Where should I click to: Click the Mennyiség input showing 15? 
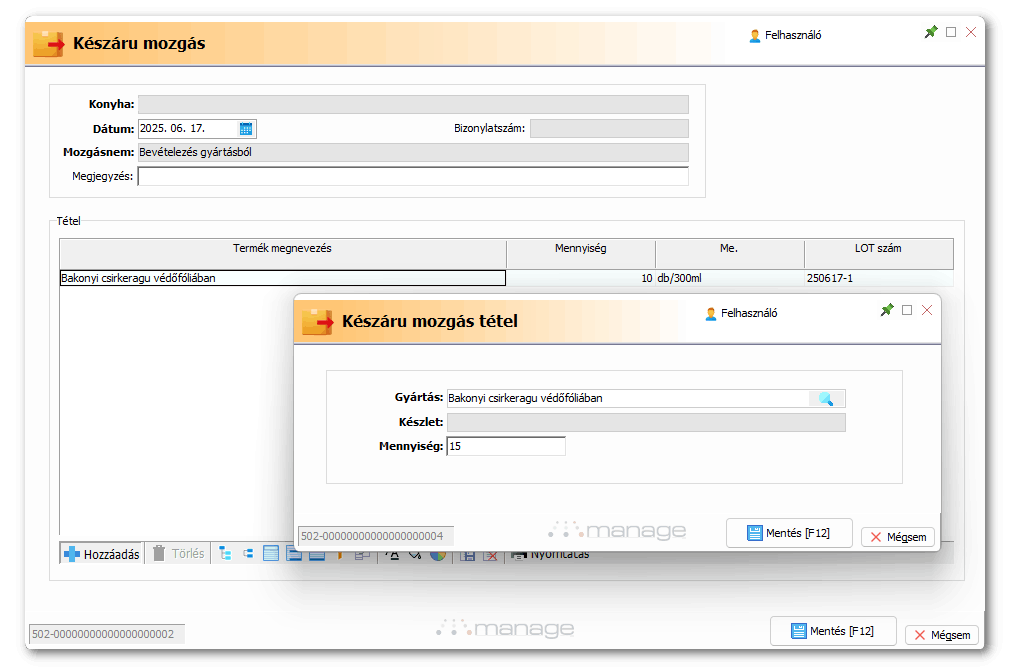point(506,446)
